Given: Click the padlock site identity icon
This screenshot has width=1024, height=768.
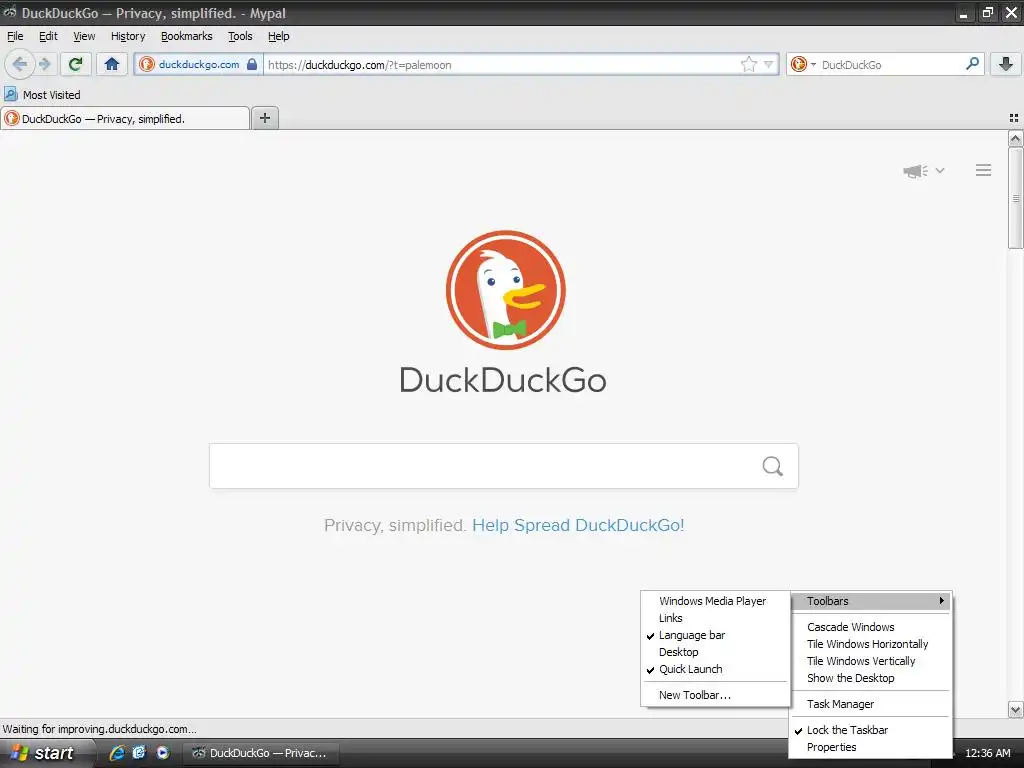Looking at the screenshot, I should click(251, 64).
